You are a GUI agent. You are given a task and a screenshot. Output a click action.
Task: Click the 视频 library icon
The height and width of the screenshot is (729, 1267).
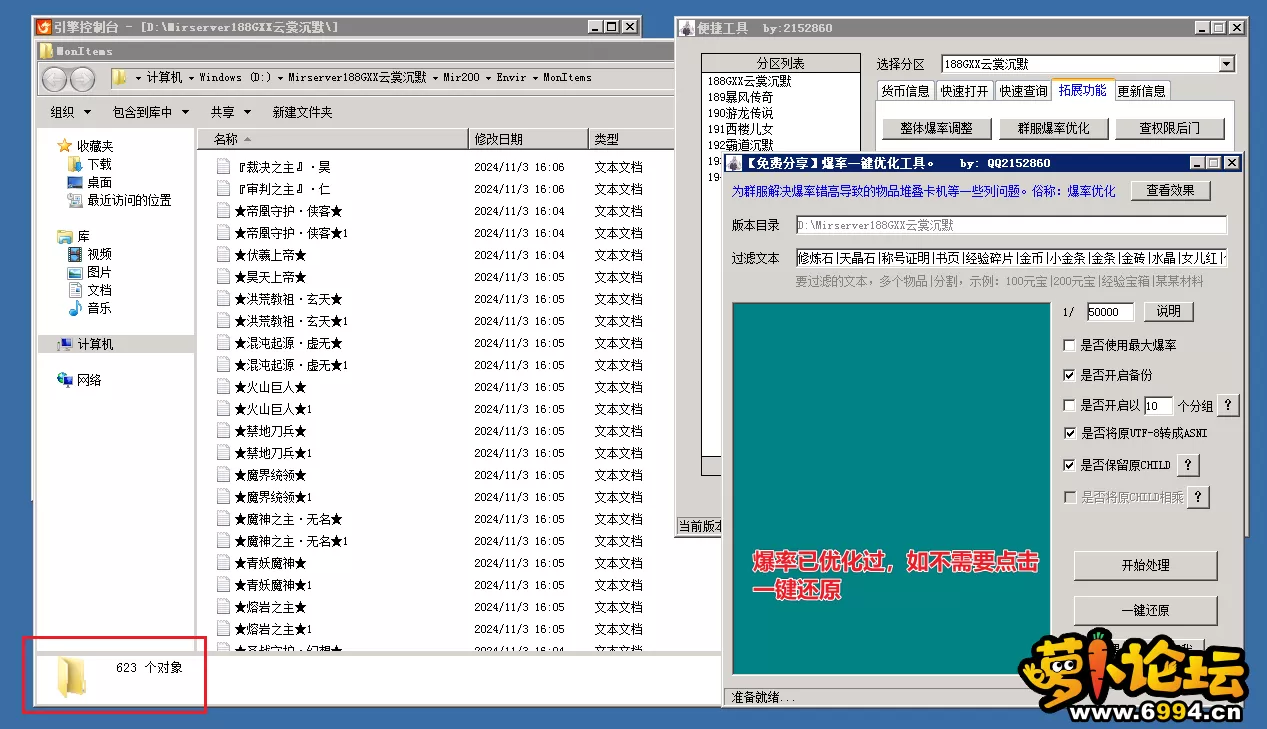point(75,254)
